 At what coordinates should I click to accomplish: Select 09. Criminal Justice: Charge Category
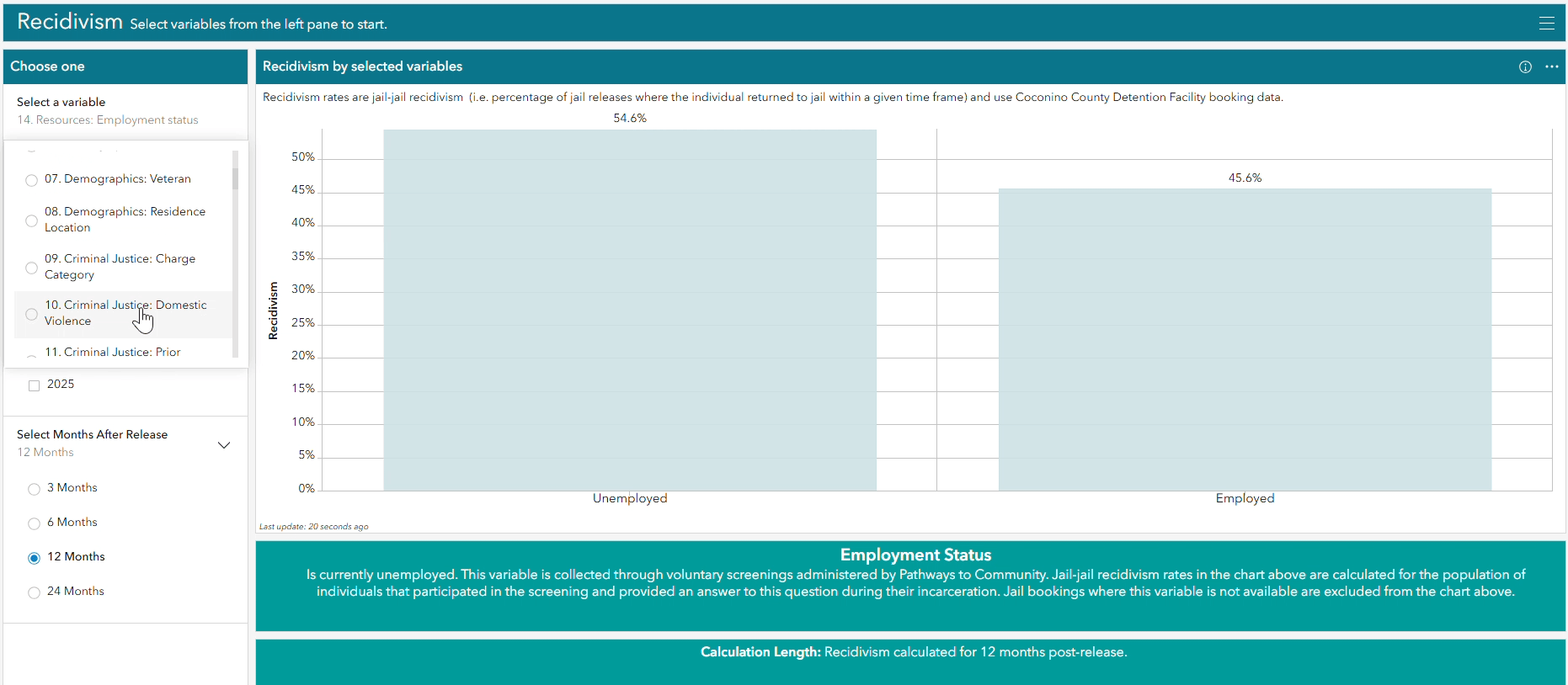(120, 267)
